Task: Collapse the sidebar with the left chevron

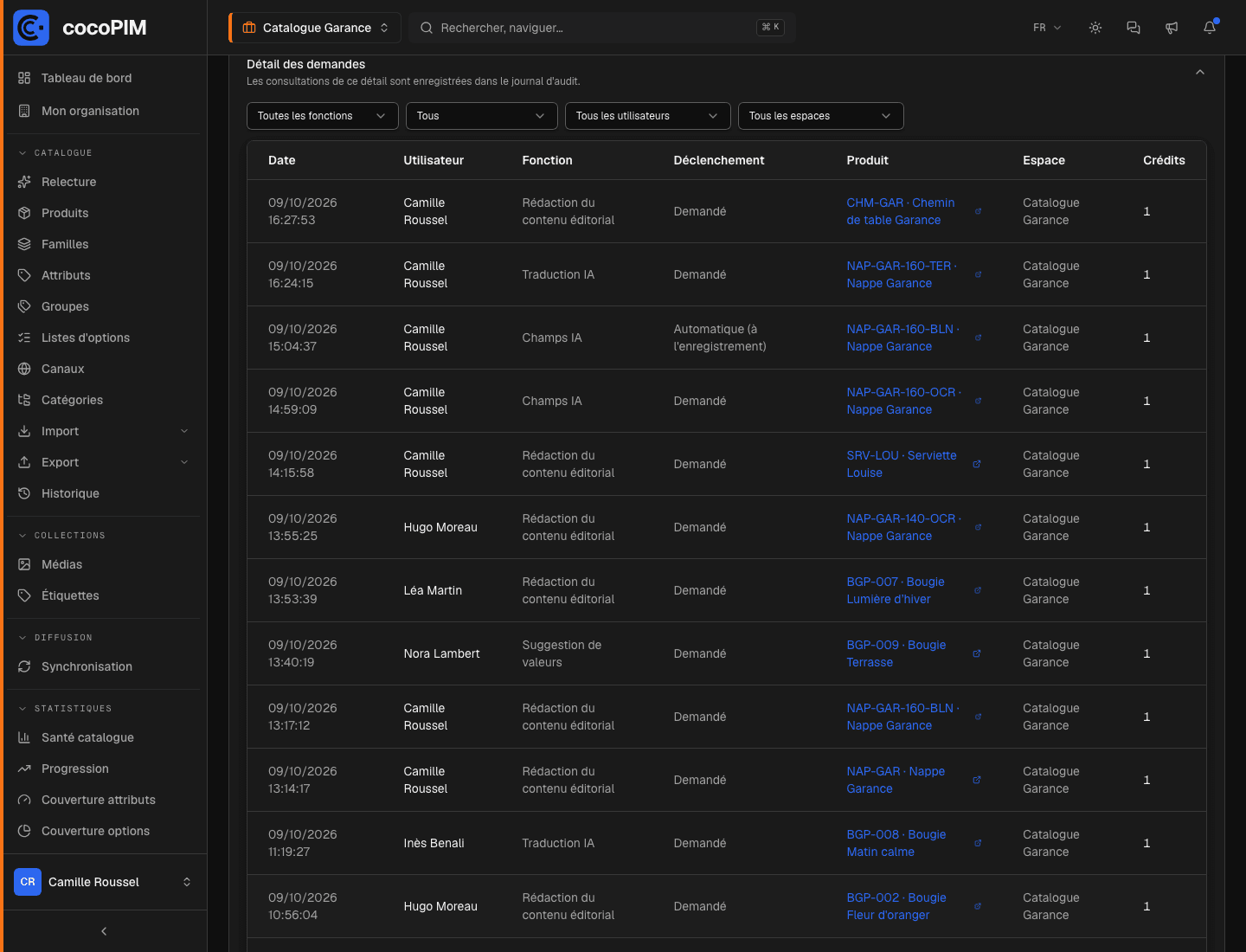Action: pos(104,931)
